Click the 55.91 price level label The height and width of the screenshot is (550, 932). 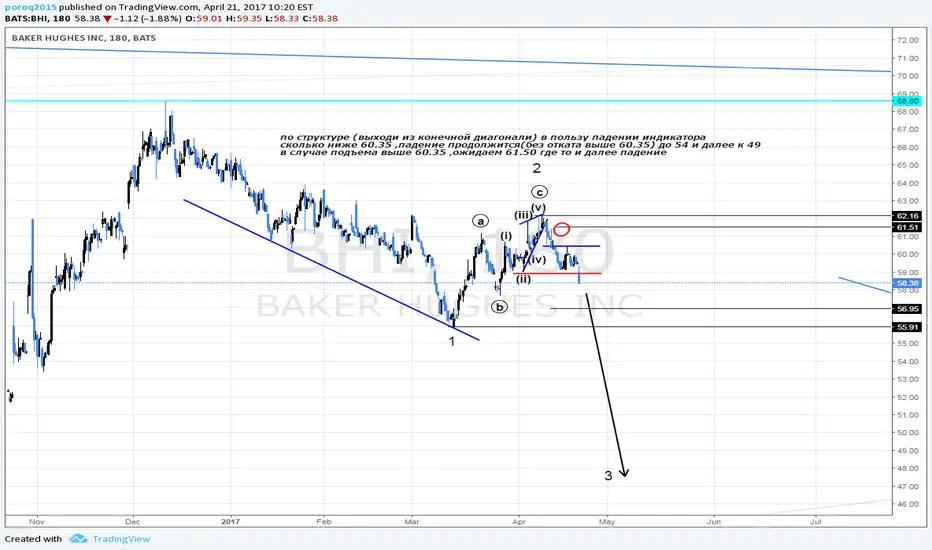(908, 327)
